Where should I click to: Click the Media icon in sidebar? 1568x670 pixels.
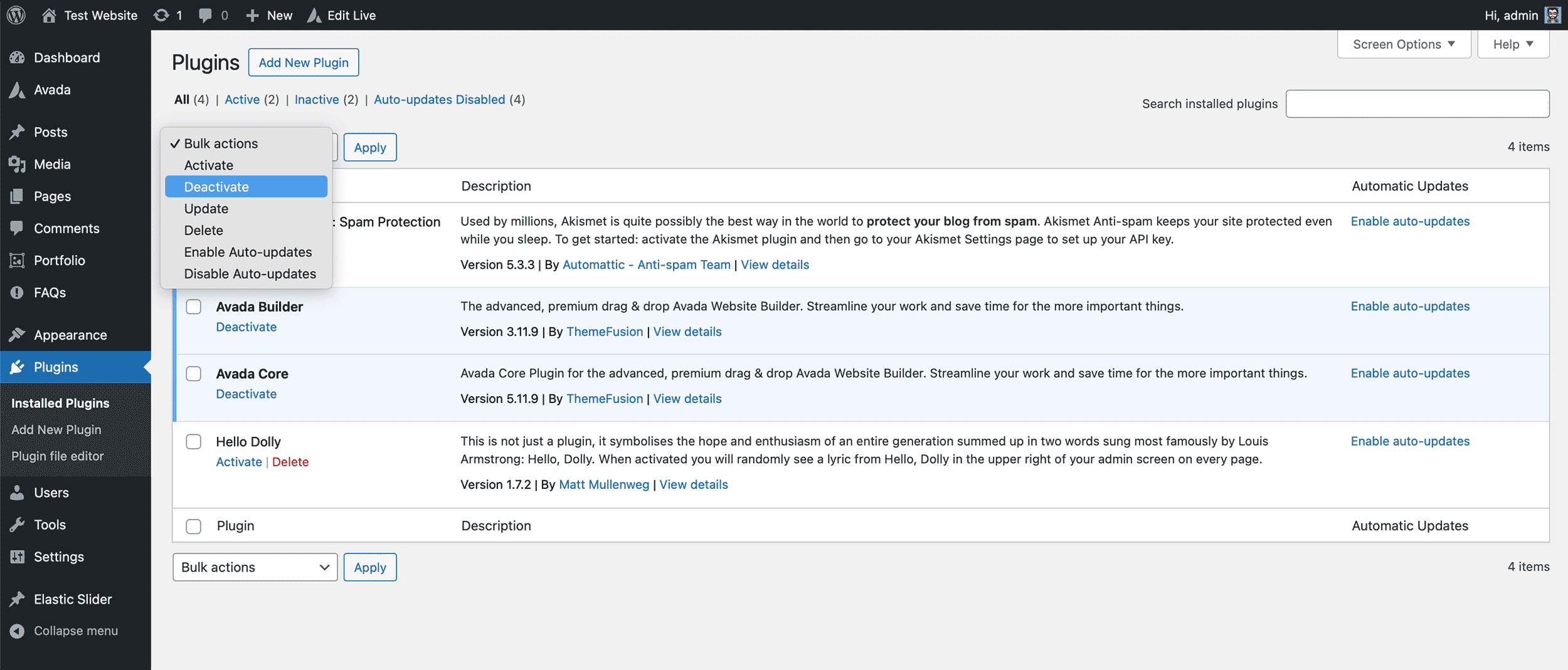coord(17,164)
